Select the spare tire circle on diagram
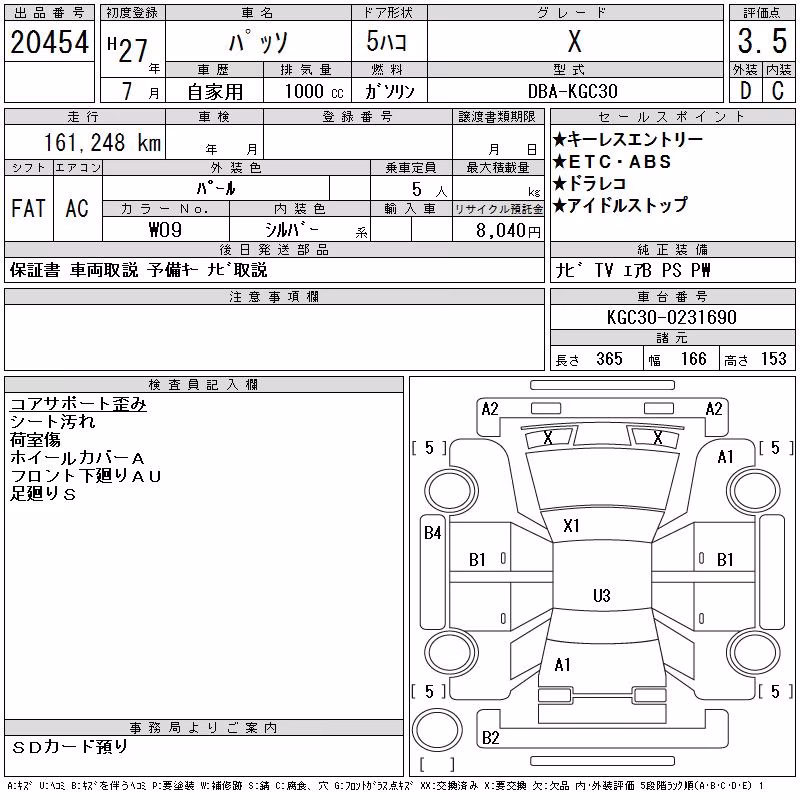This screenshot has width=800, height=800. 437,729
